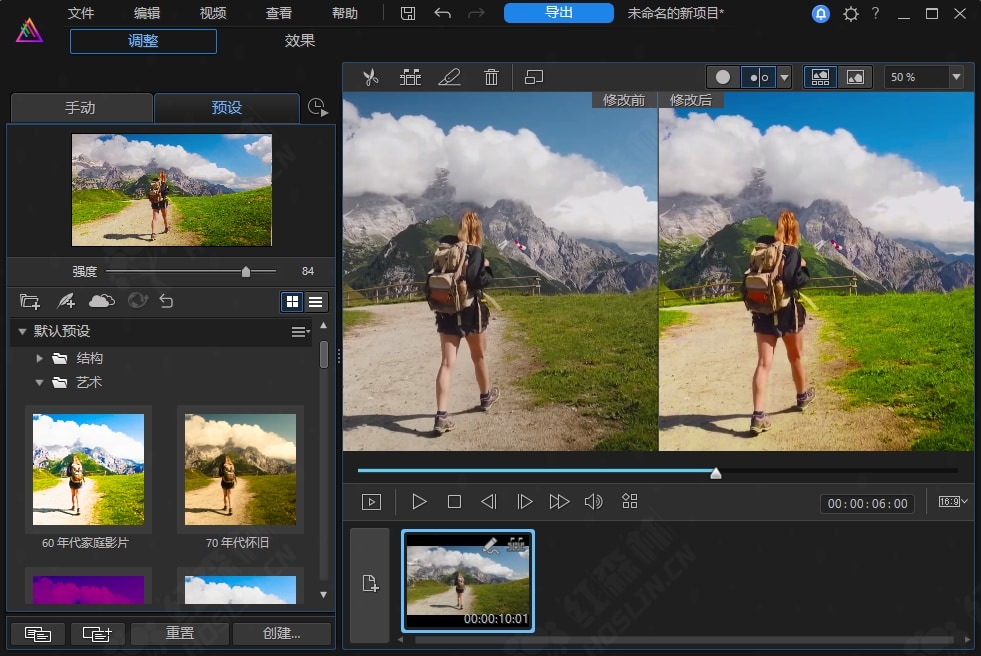Mute audio with the speaker icon
The image size is (981, 656).
(x=593, y=502)
